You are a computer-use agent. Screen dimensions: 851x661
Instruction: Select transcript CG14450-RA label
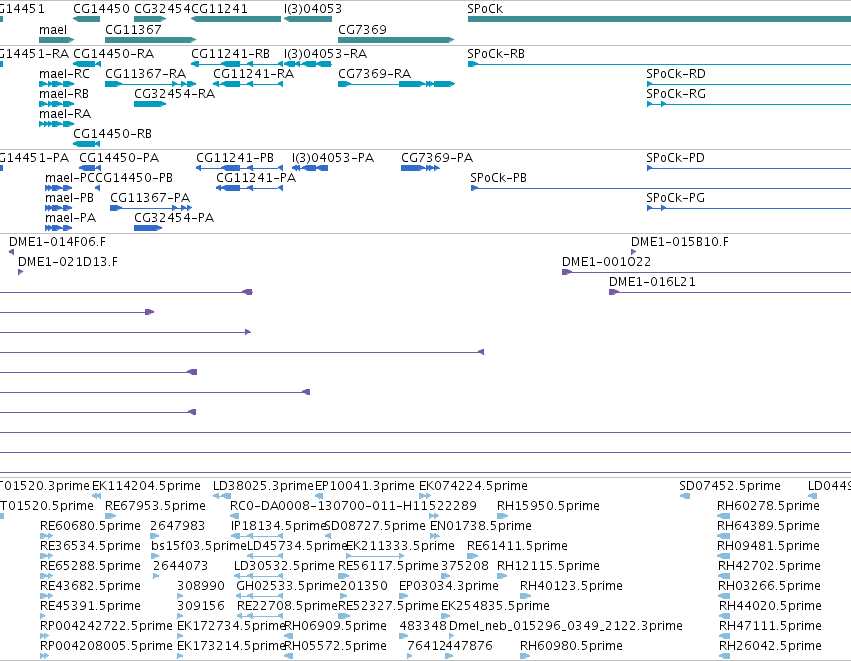(x=113, y=54)
